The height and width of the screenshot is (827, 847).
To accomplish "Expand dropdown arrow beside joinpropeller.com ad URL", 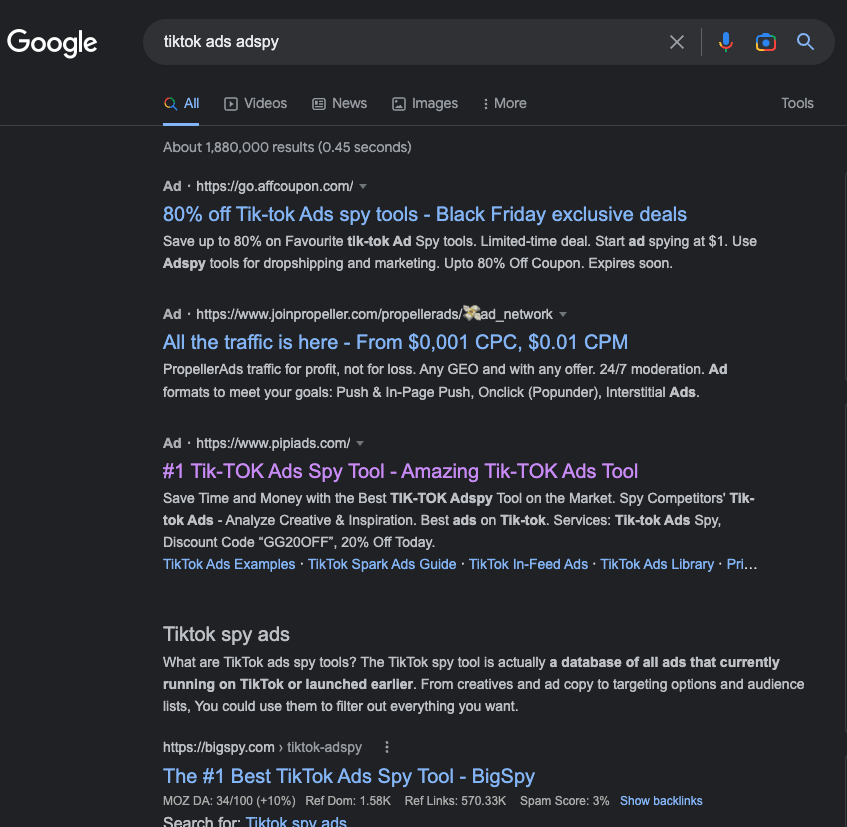I will (x=563, y=314).
